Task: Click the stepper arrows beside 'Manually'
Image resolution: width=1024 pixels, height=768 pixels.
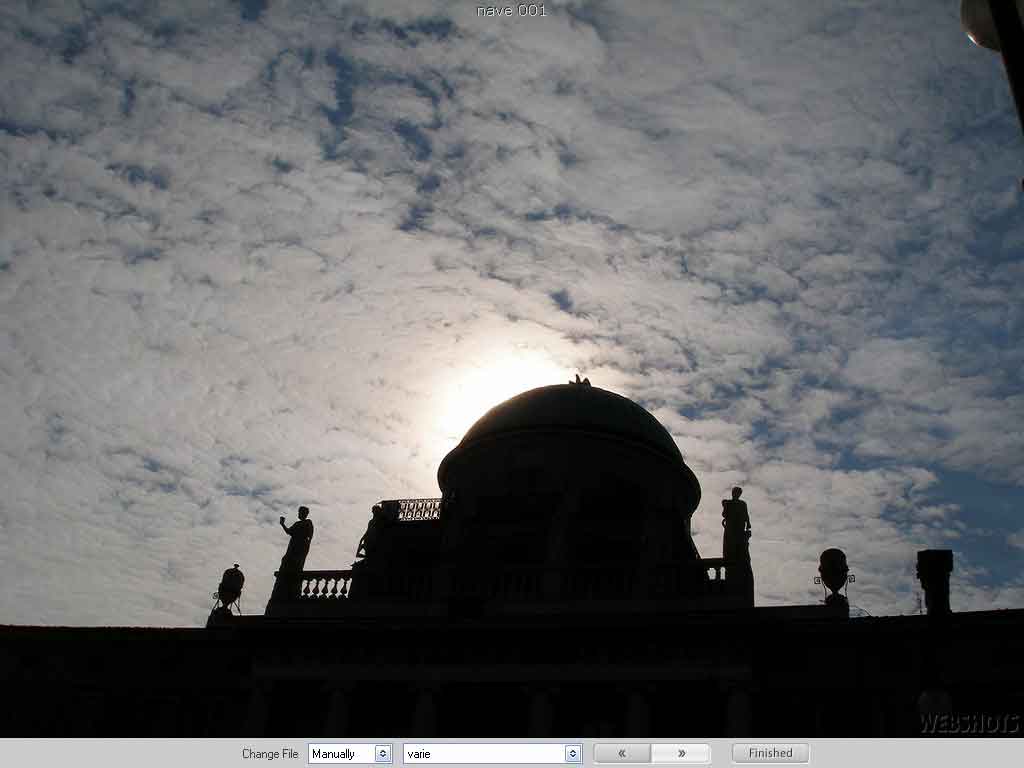Action: pos(382,753)
